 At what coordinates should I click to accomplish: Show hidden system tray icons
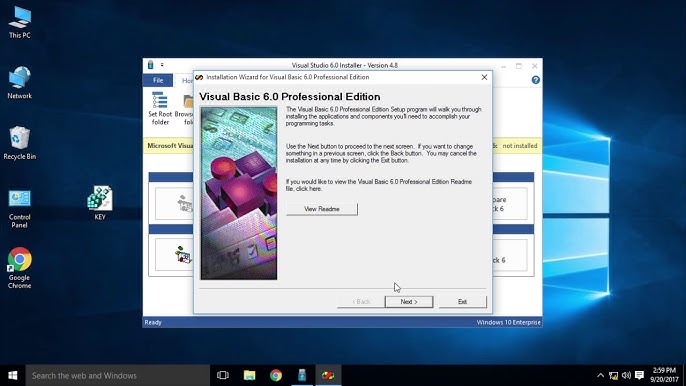[600, 375]
